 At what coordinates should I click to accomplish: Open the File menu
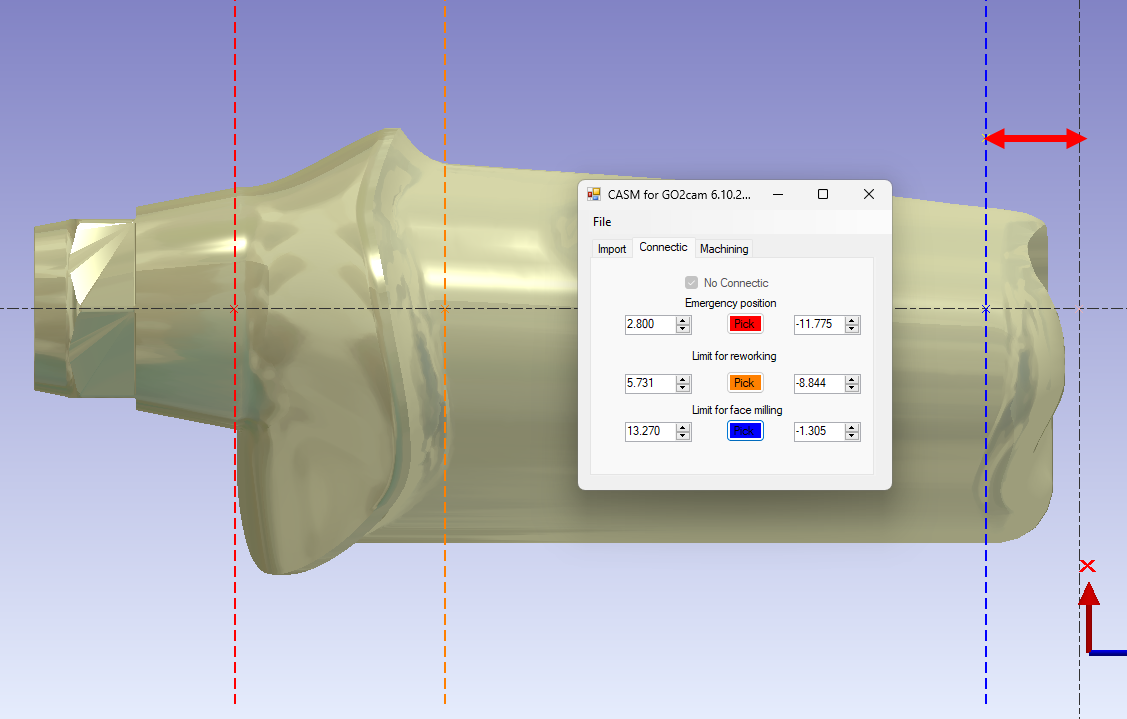(602, 222)
